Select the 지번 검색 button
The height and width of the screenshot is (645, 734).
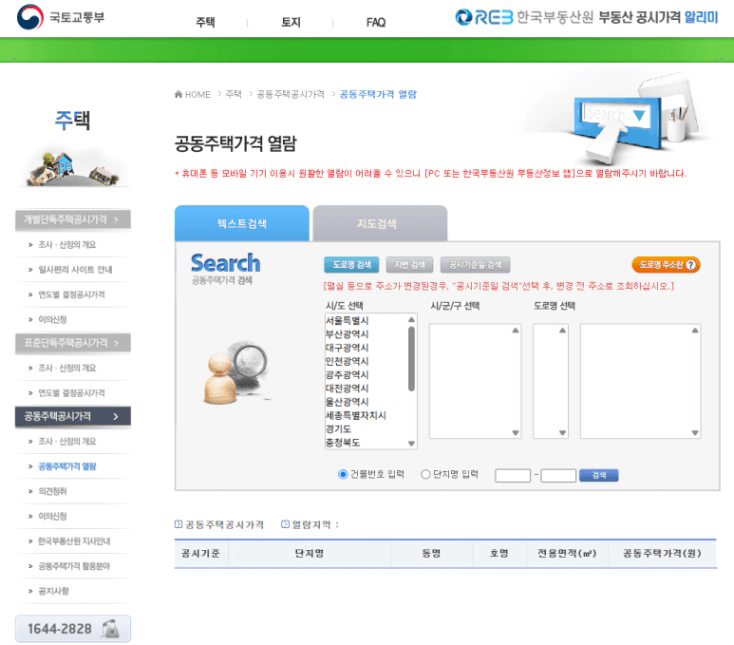(x=409, y=264)
